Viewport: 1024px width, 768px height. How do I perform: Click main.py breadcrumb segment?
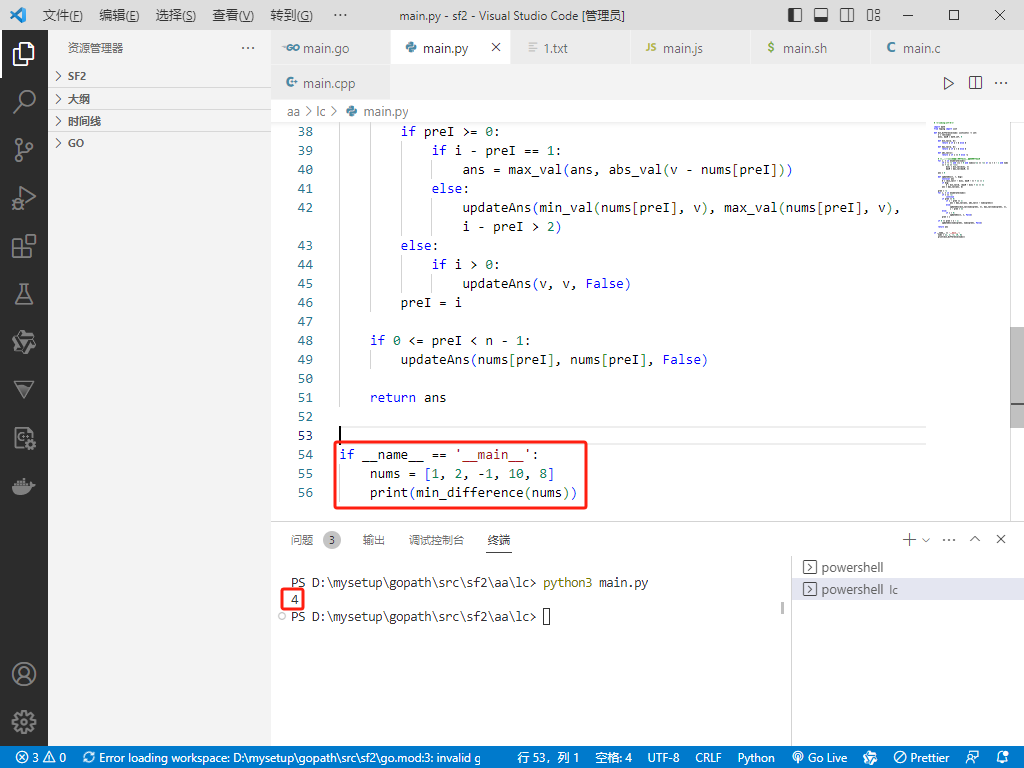click(x=378, y=112)
